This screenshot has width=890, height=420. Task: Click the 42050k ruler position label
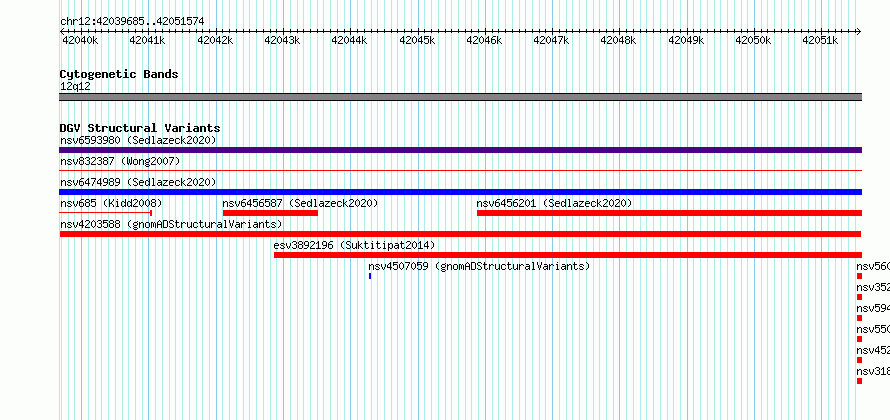754,41
